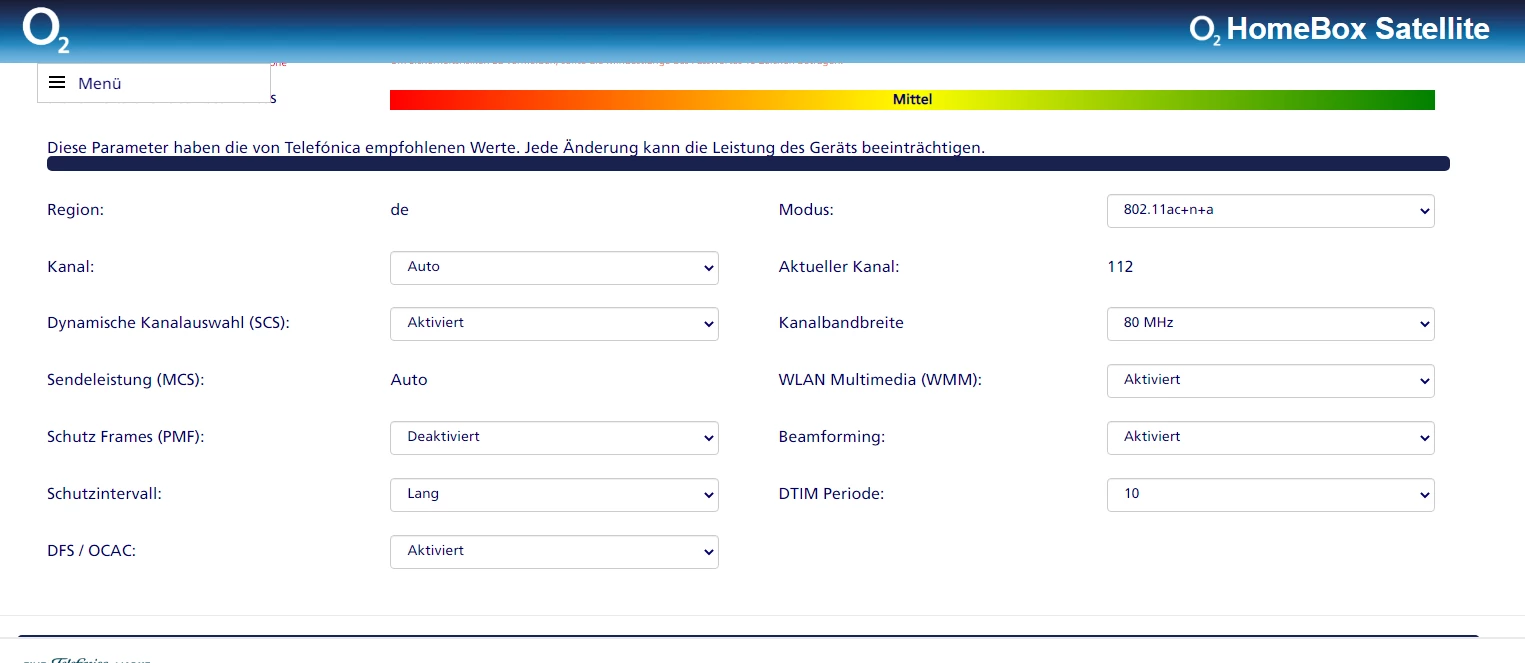Screen dimensions: 1525x663
Task: Click the O2 HomeBox Satellite title
Action: [1339, 29]
